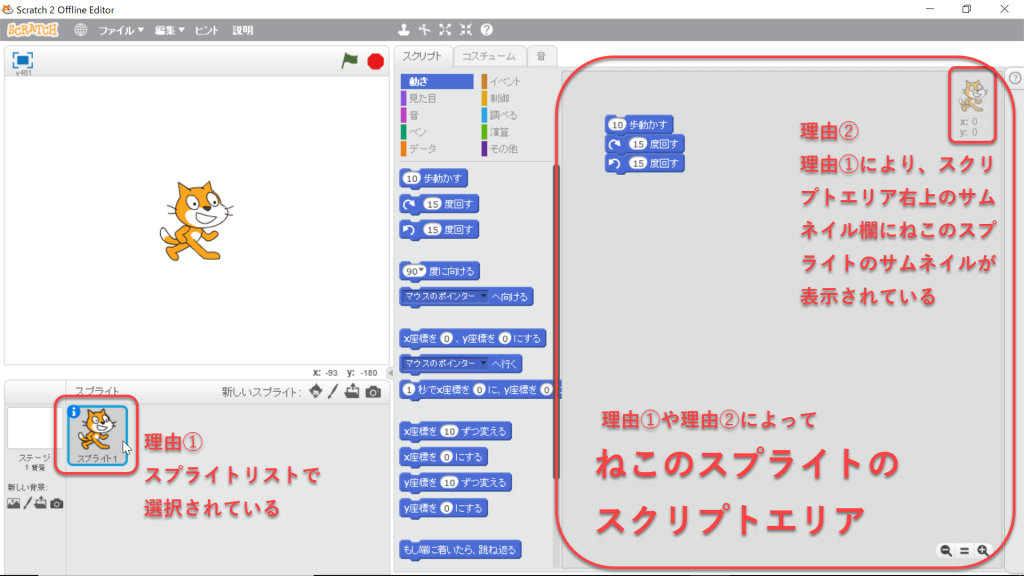This screenshot has width=1024, height=576.
Task: Select the Duplicate stamp tool
Action: click(404, 29)
